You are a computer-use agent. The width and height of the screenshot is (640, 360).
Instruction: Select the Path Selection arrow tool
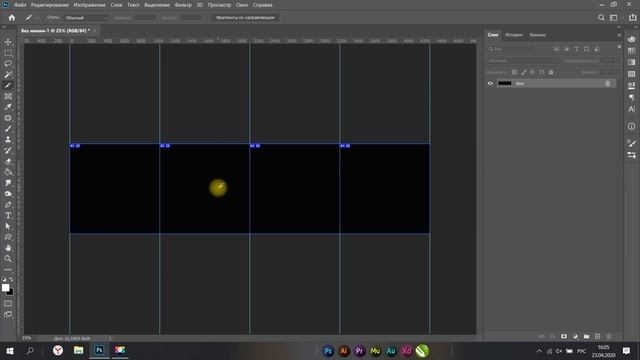coord(8,226)
